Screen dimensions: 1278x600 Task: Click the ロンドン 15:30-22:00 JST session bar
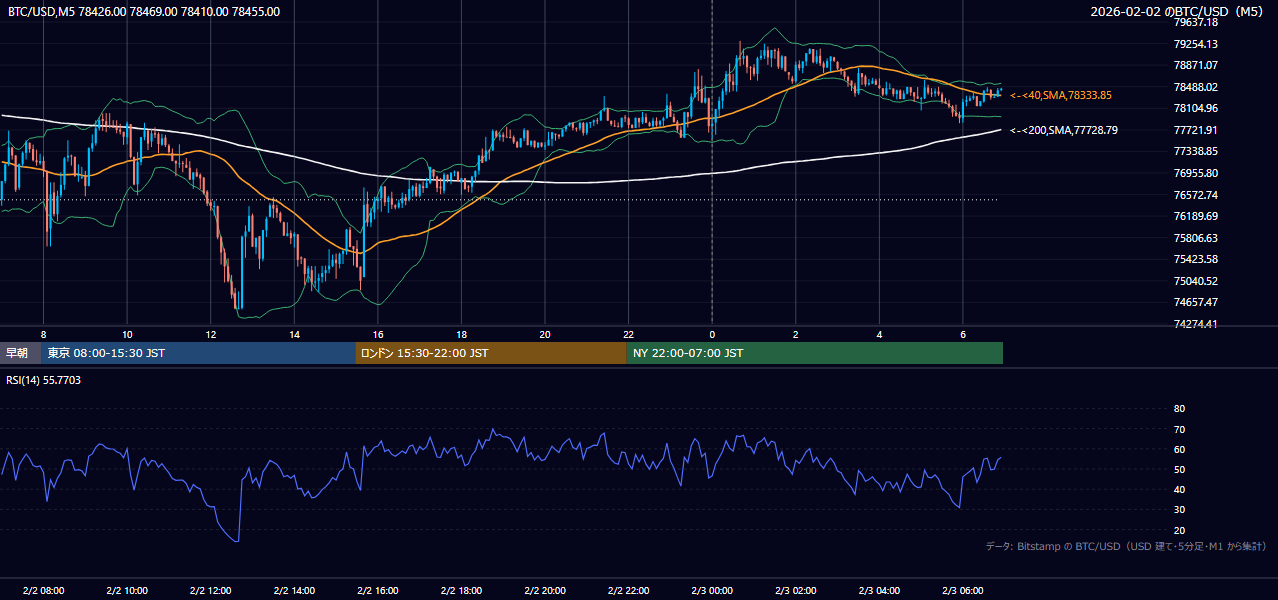tap(491, 353)
